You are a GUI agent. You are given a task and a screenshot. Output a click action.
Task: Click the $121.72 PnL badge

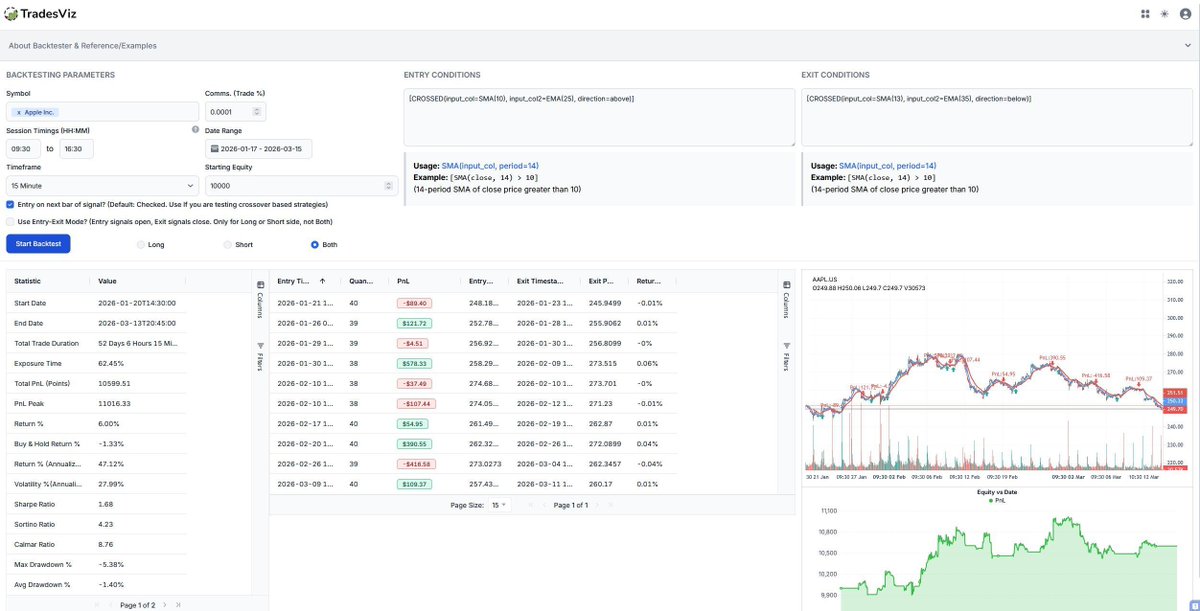[412, 324]
